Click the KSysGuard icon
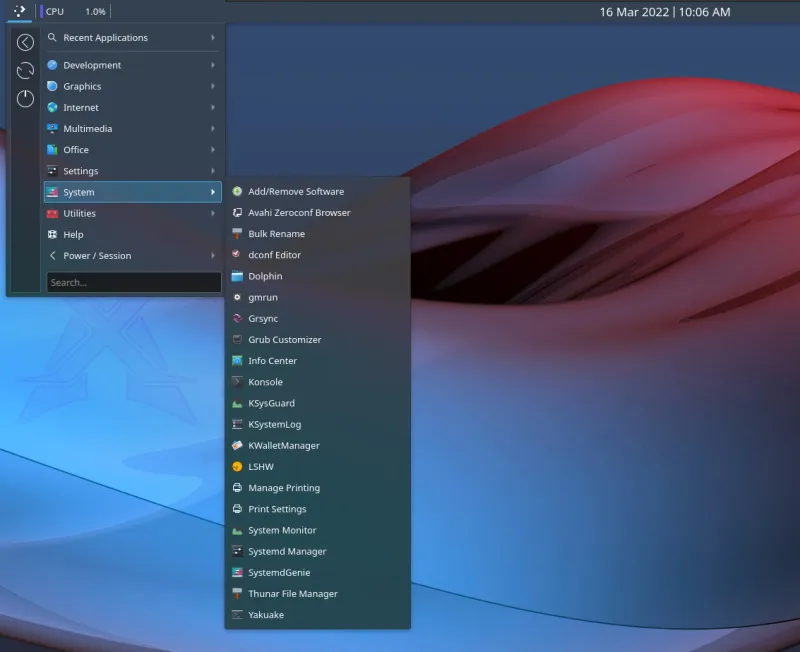Viewport: 800px width, 652px height. pyautogui.click(x=237, y=403)
